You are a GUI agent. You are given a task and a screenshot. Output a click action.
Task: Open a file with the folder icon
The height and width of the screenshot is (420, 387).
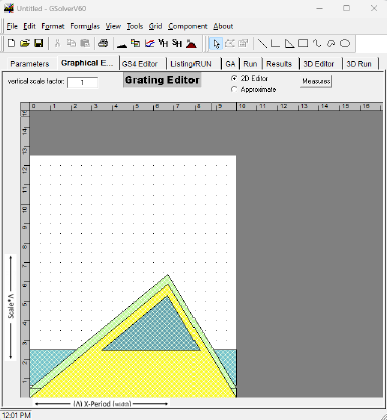(x=25, y=43)
